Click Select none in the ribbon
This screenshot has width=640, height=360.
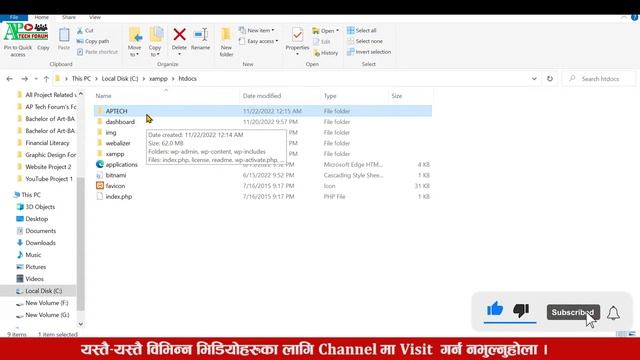365,41
